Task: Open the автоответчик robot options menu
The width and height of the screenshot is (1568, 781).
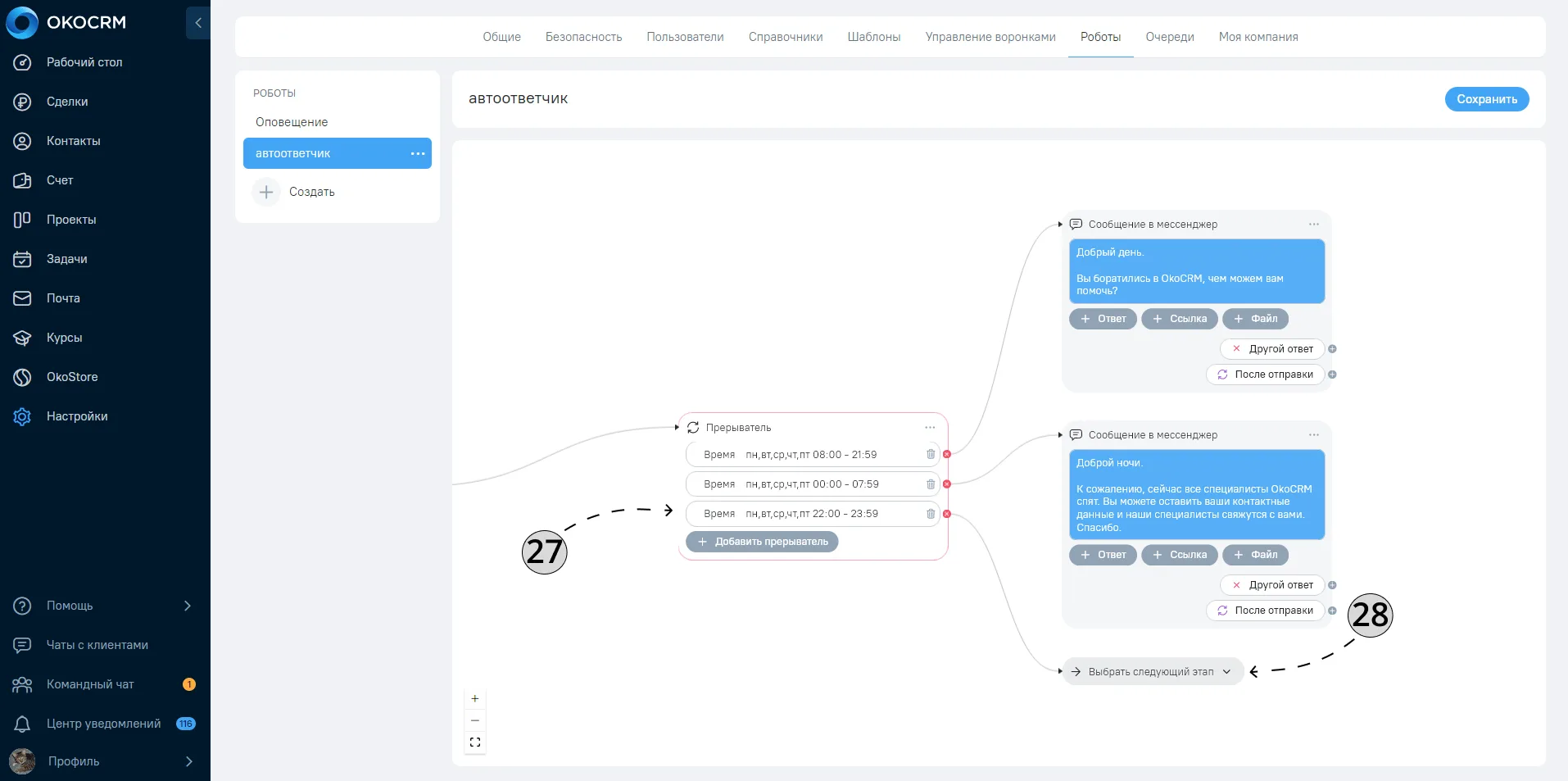Action: pos(418,153)
